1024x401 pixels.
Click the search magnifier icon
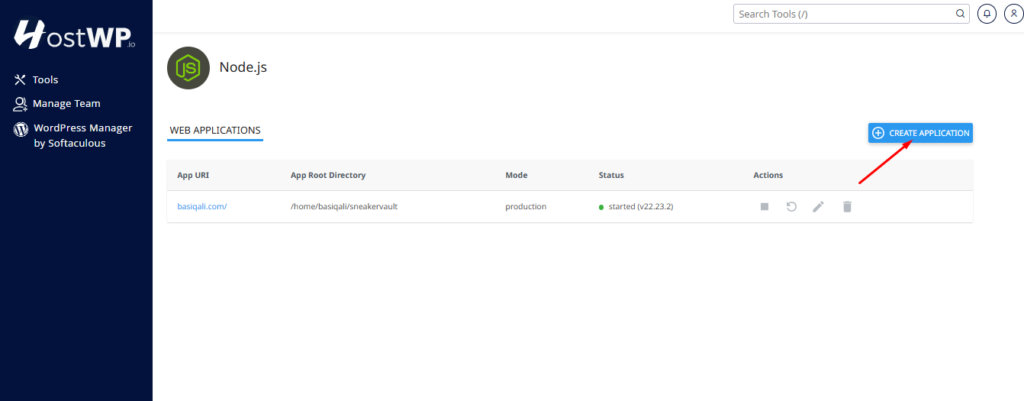click(x=960, y=13)
